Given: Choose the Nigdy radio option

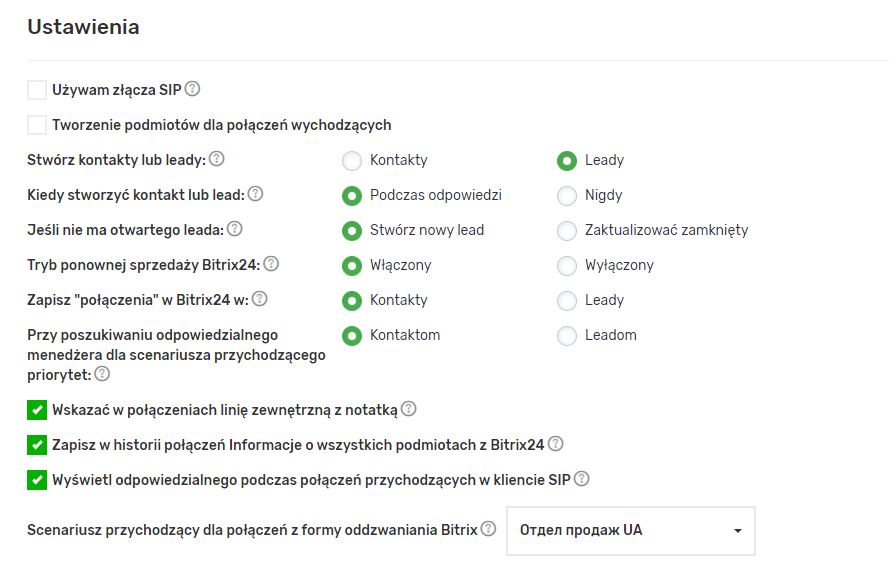Looking at the screenshot, I should (567, 195).
